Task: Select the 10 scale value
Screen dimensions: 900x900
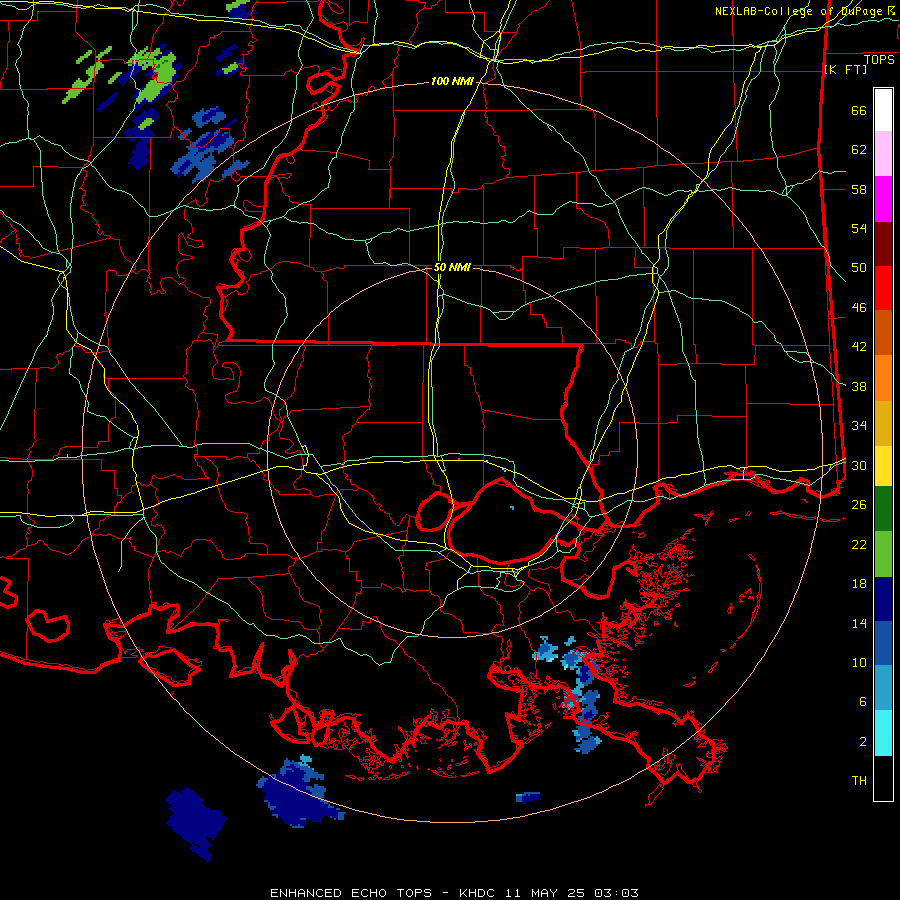Action: 859,663
